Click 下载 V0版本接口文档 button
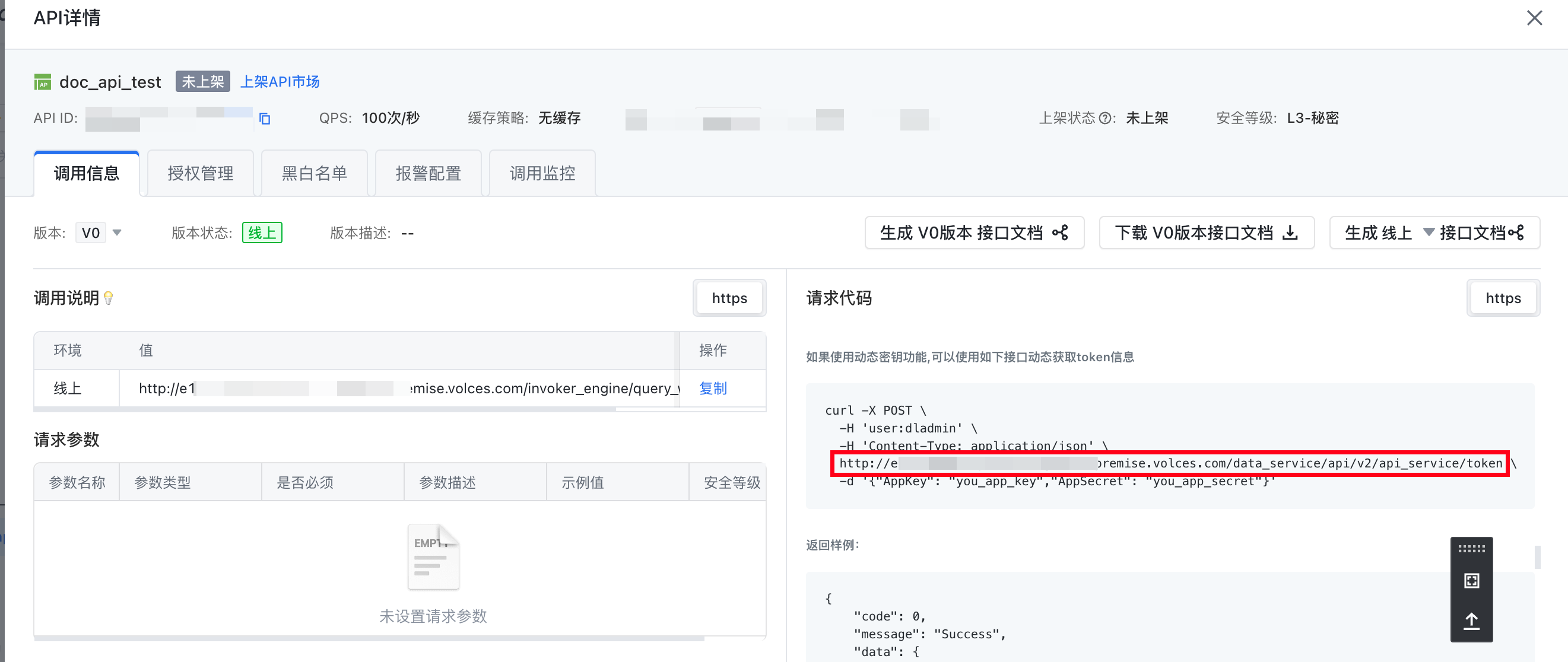Image resolution: width=1568 pixels, height=662 pixels. [1206, 233]
